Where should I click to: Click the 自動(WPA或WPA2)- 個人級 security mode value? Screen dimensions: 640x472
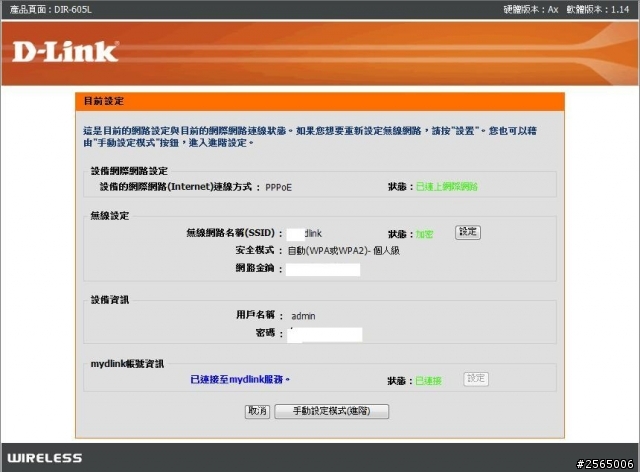[344, 251]
